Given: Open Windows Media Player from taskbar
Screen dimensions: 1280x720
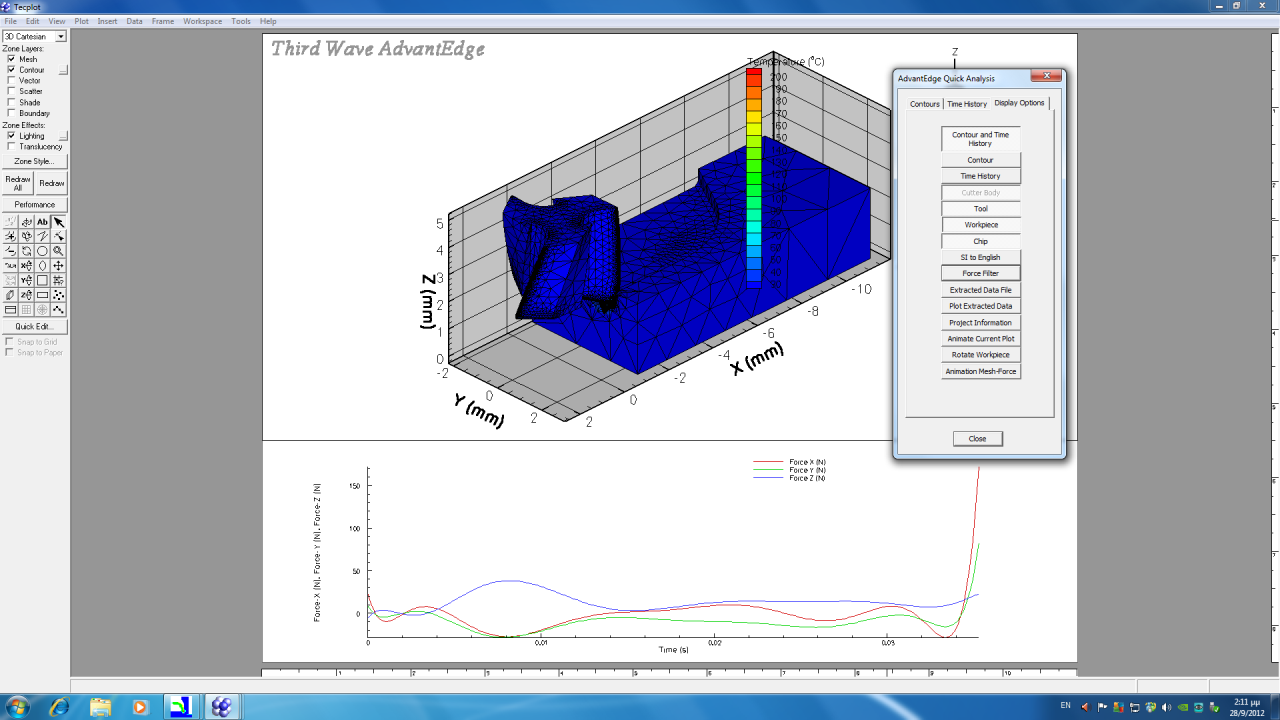Looking at the screenshot, I should 141,707.
